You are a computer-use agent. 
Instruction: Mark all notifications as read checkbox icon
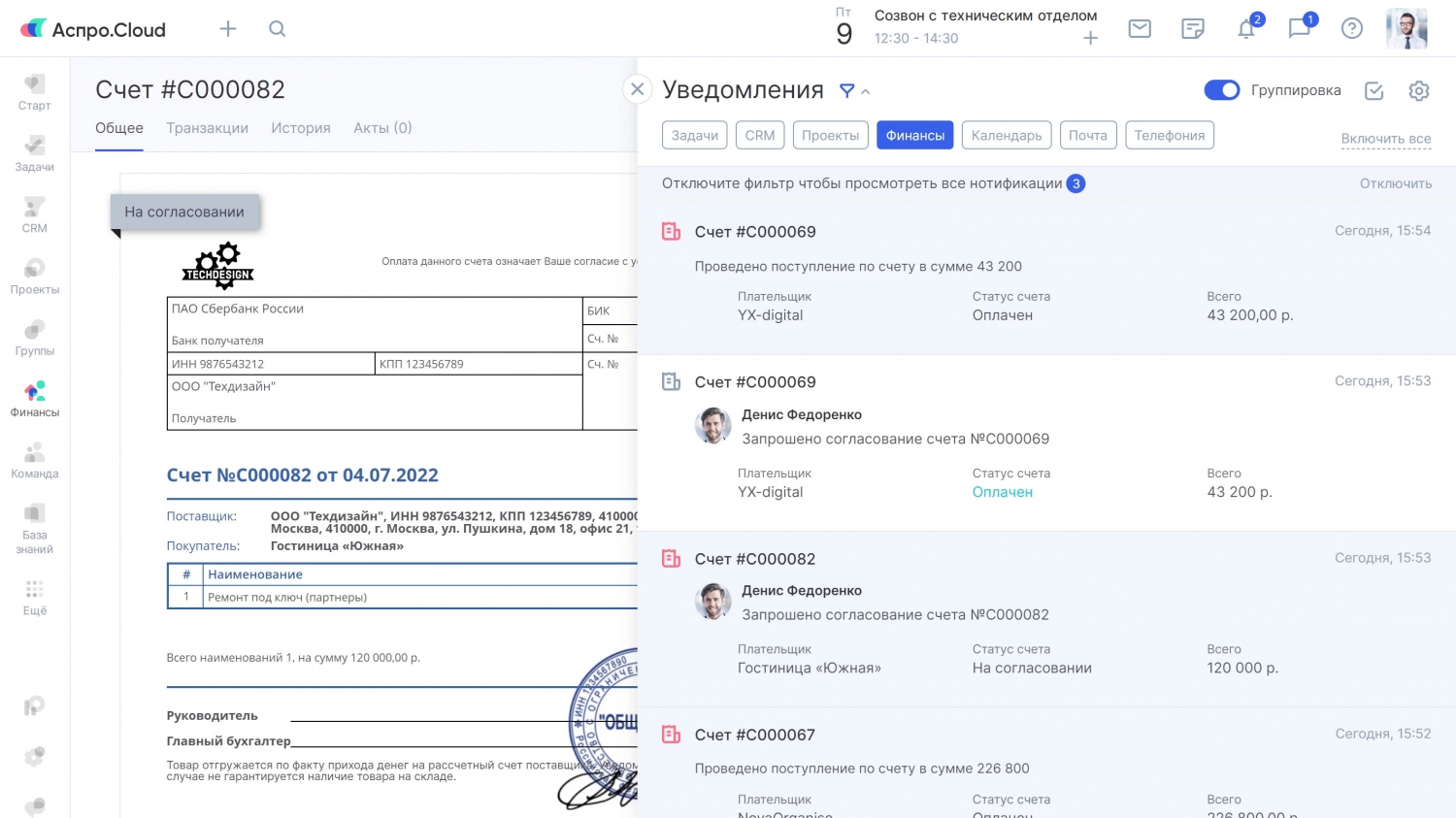[1373, 90]
